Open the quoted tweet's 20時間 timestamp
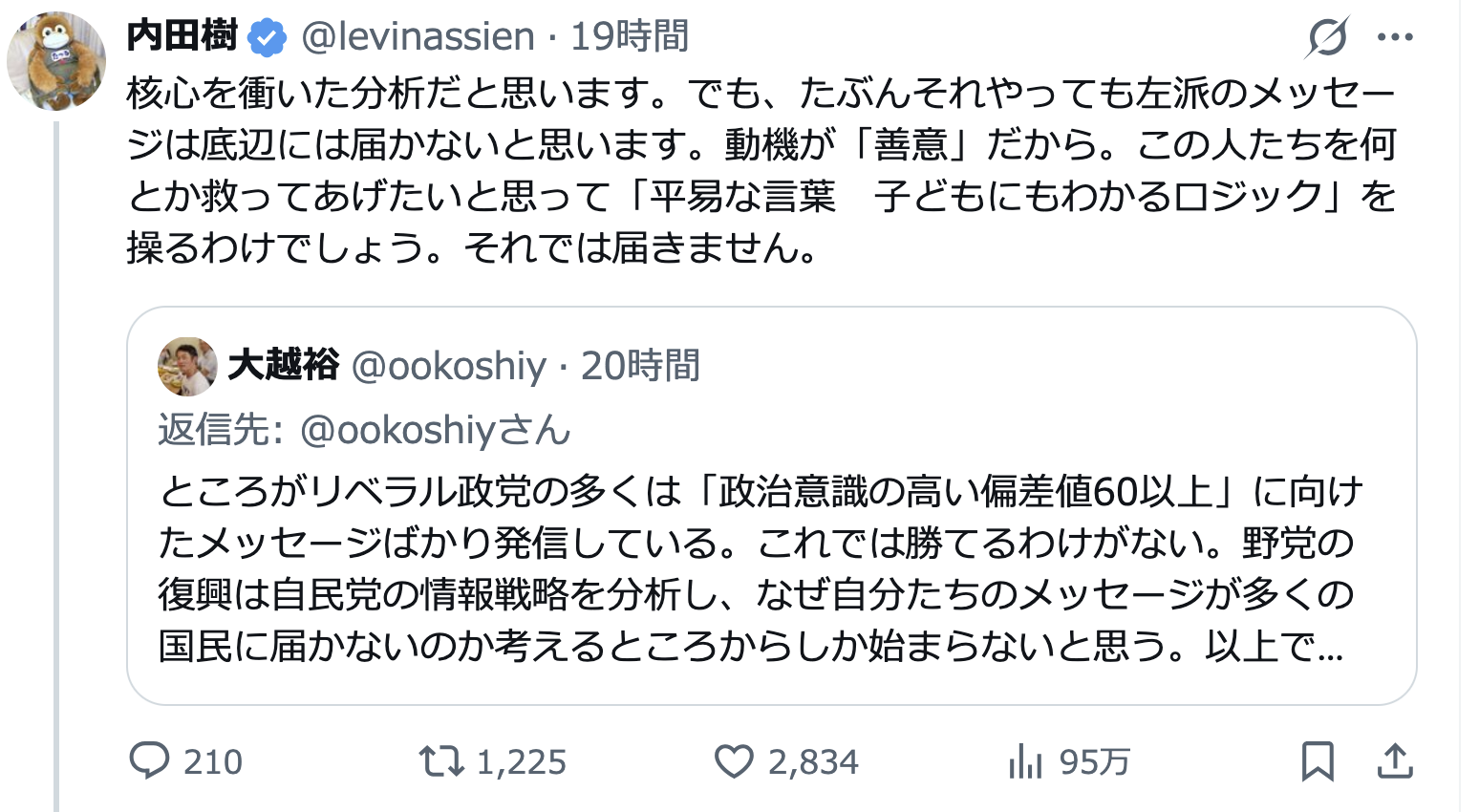1479x812 pixels. tap(640, 366)
